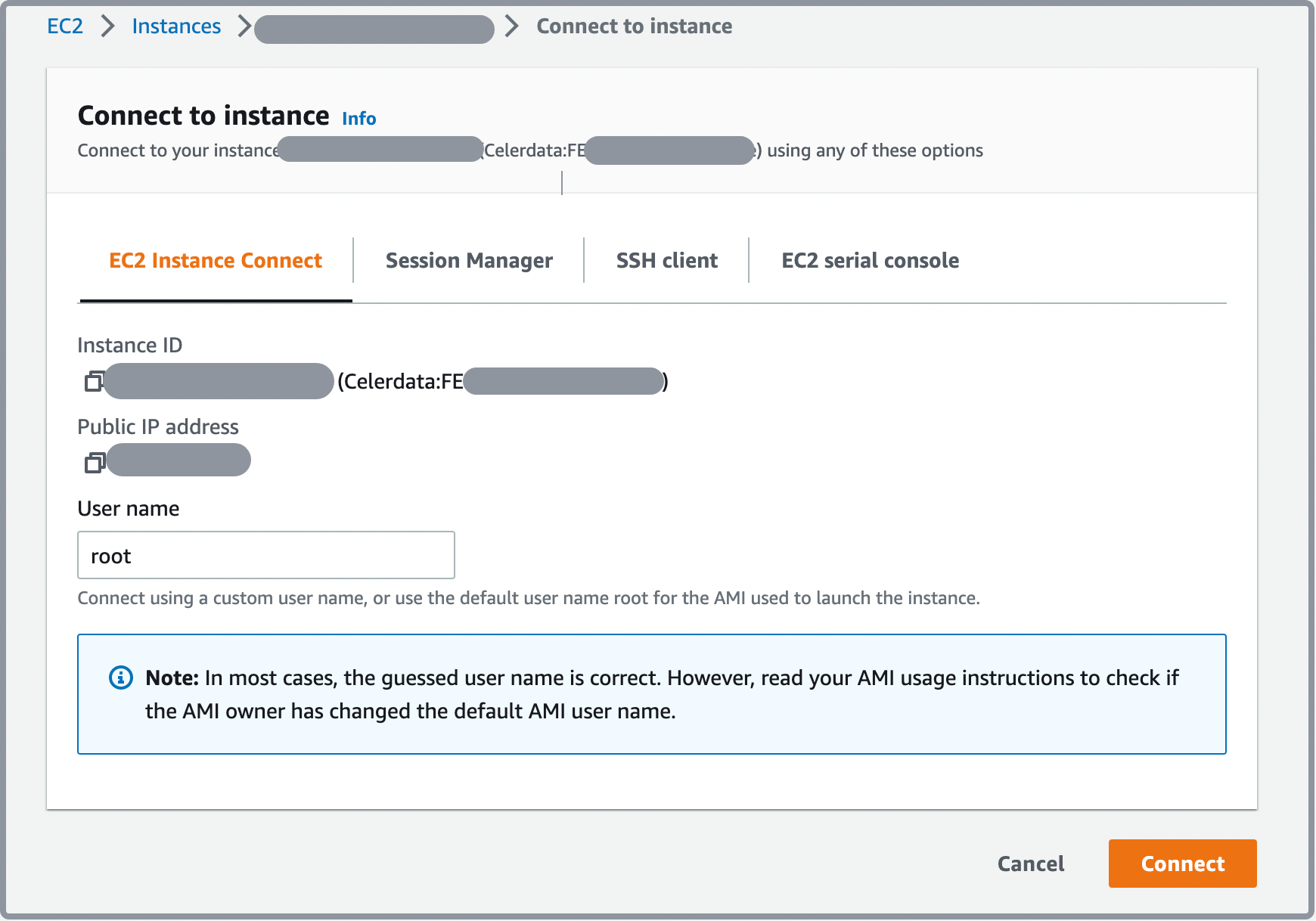This screenshot has width=1316, height=921.
Task: Click the chevron right after Instances breadcrumb
Action: [244, 26]
